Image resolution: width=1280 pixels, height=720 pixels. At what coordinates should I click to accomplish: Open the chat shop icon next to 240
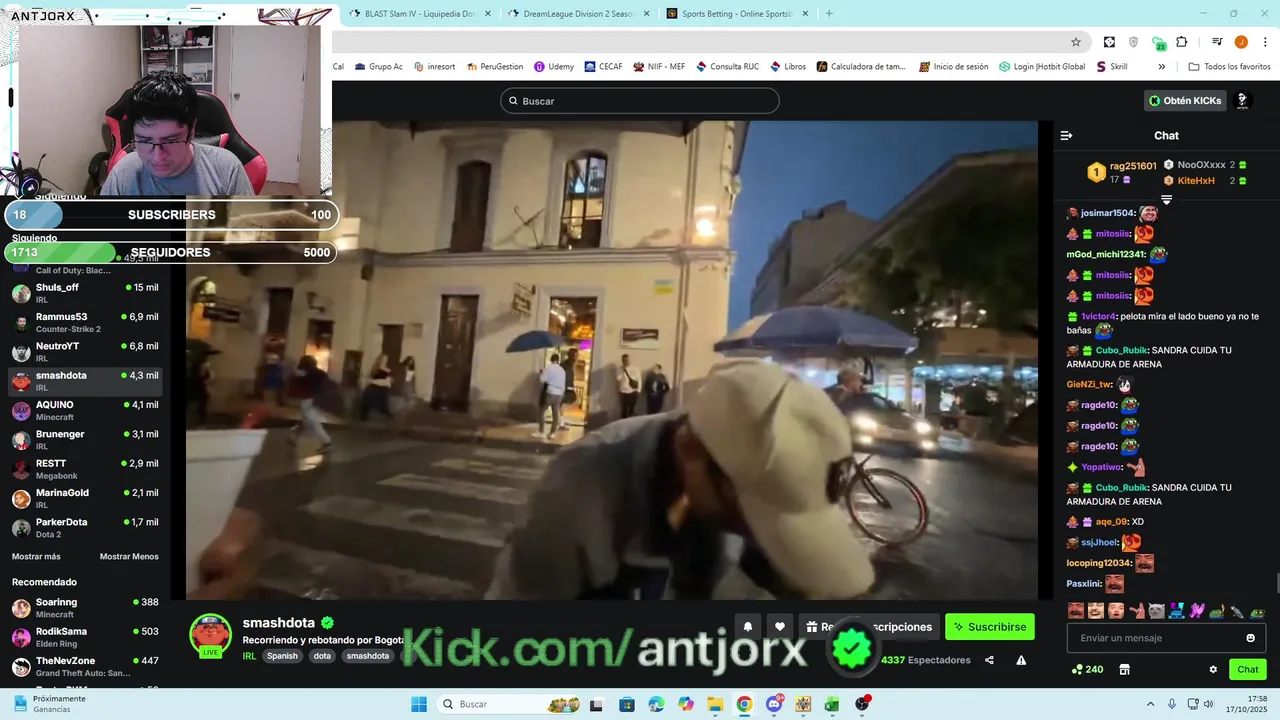click(x=1124, y=670)
